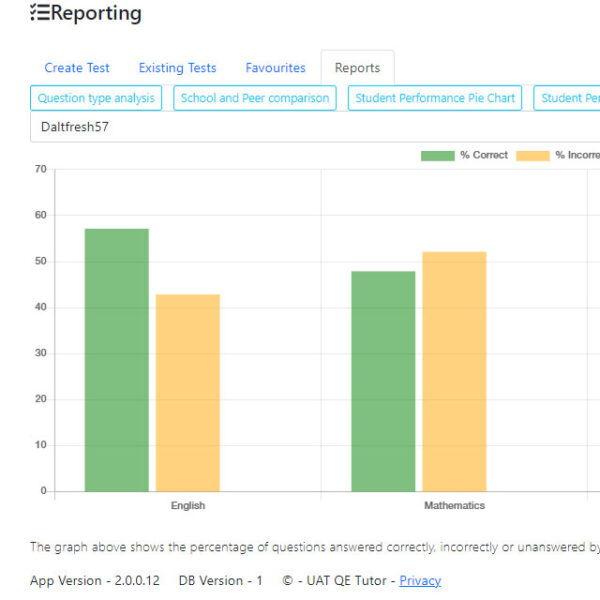Viewport: 600px width, 600px height.
Task: Select the green English correct bar
Action: tap(116, 360)
